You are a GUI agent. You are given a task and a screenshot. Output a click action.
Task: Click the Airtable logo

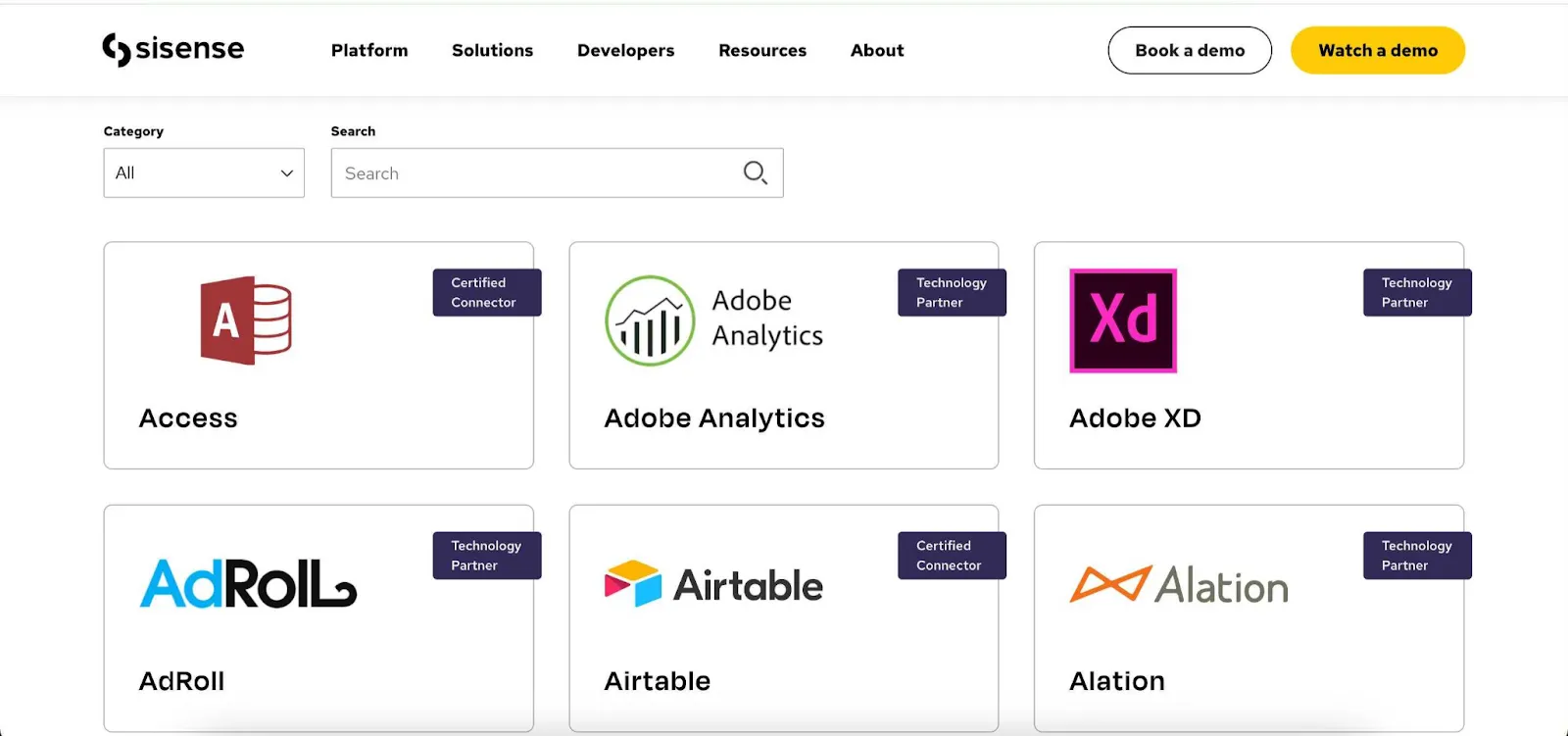click(x=714, y=584)
